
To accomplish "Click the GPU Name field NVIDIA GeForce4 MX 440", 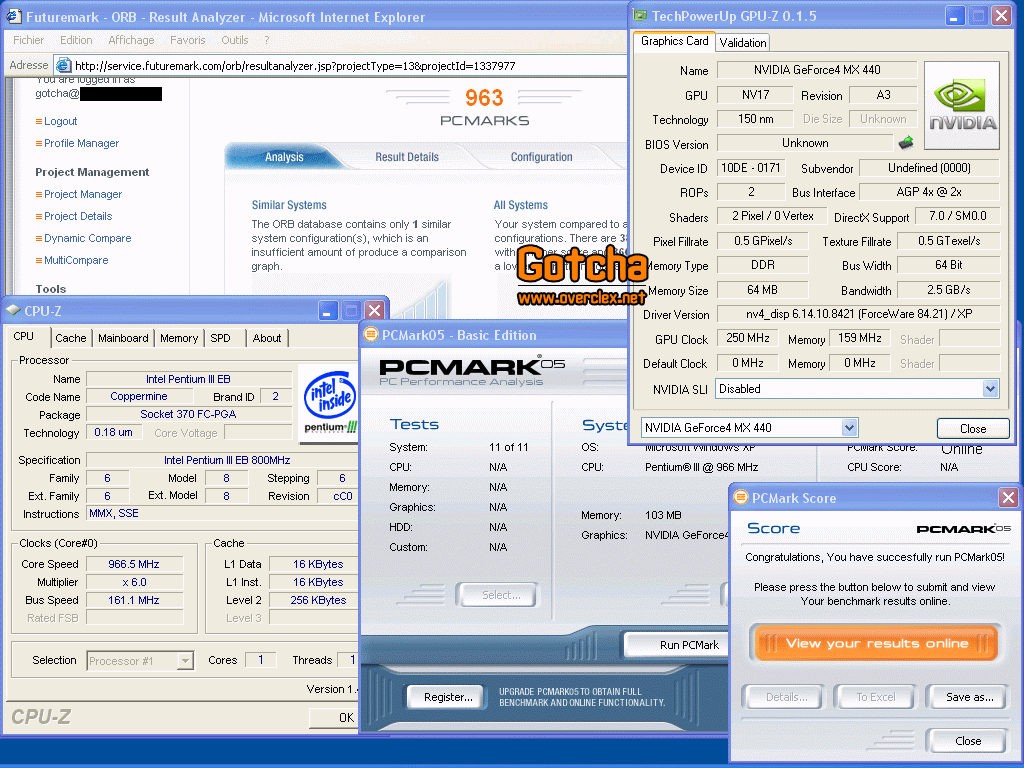I will coord(816,70).
